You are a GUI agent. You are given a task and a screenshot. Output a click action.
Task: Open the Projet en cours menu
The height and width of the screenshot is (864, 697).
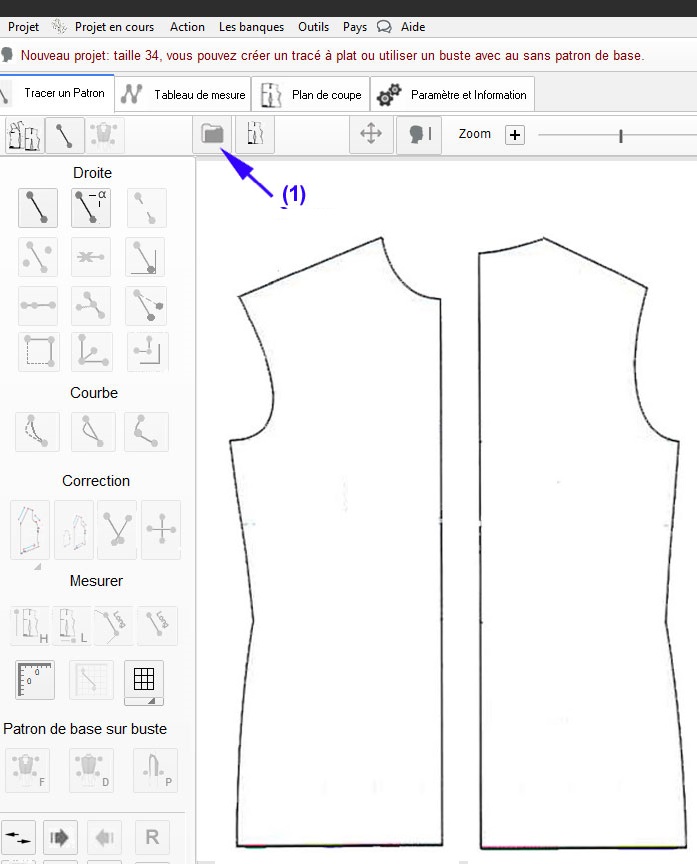[114, 27]
